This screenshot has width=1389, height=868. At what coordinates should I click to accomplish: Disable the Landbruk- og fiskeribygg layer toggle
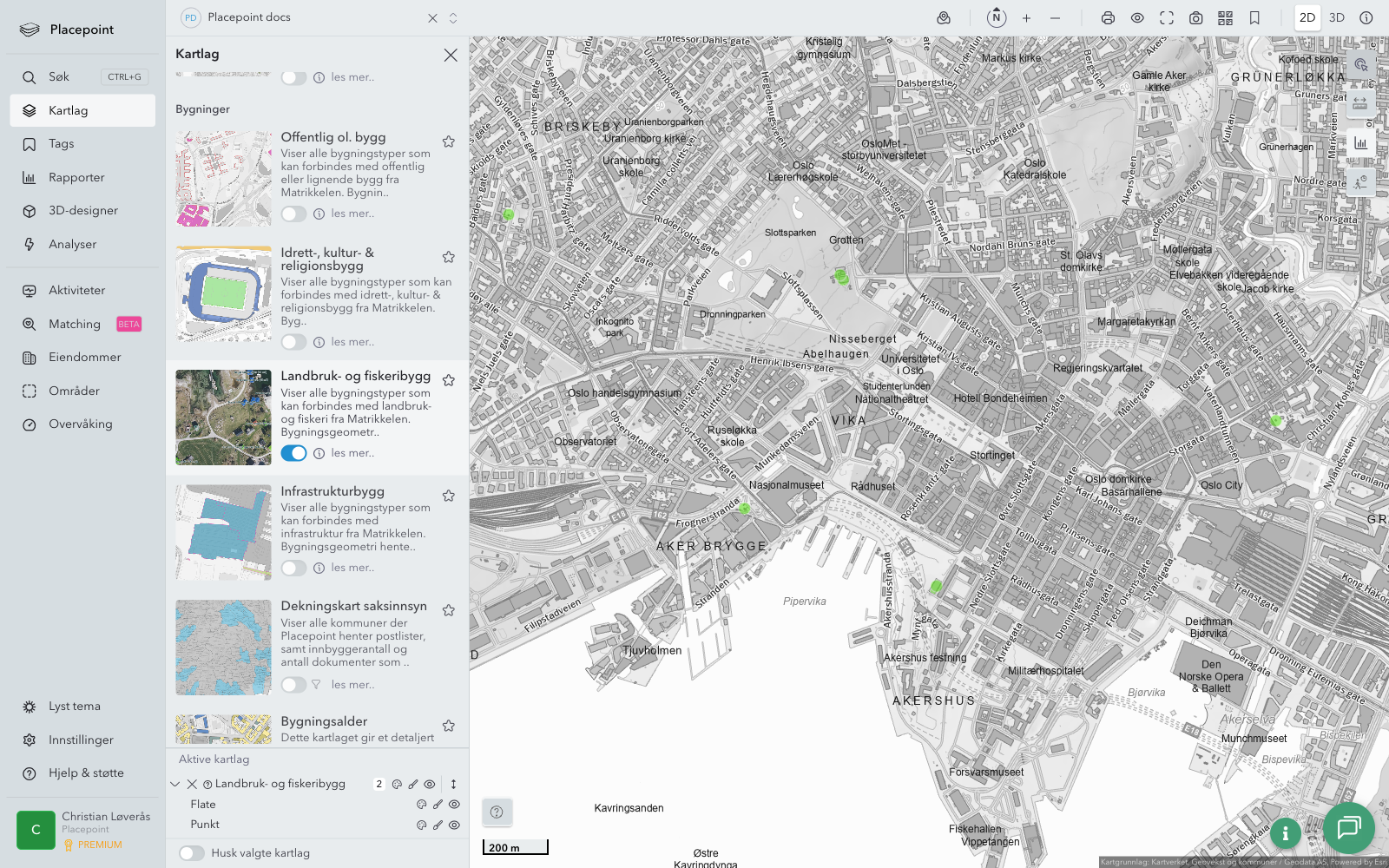[293, 453]
